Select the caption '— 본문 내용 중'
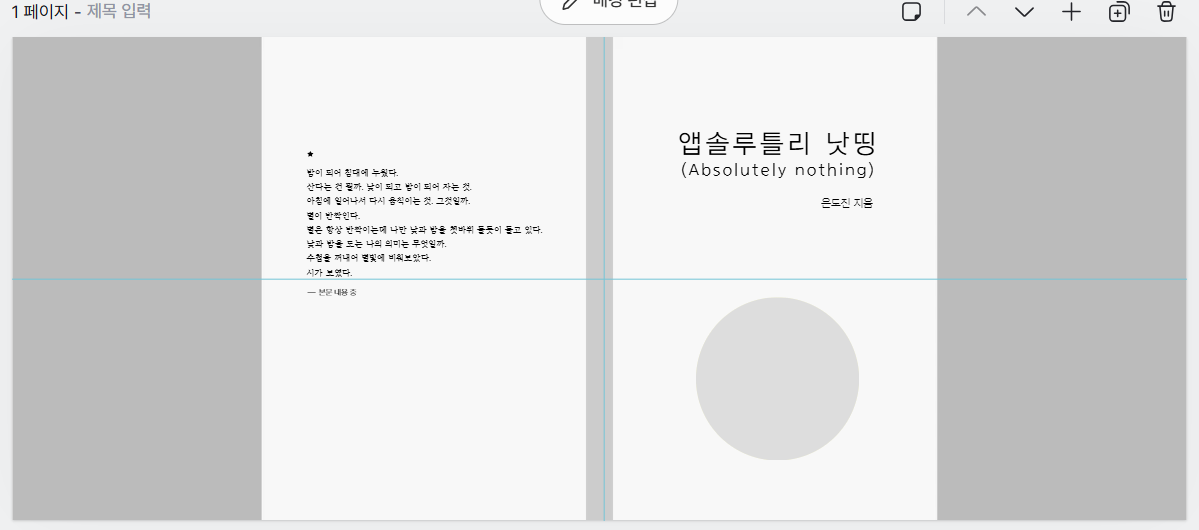Image resolution: width=1199 pixels, height=530 pixels. [x=331, y=293]
